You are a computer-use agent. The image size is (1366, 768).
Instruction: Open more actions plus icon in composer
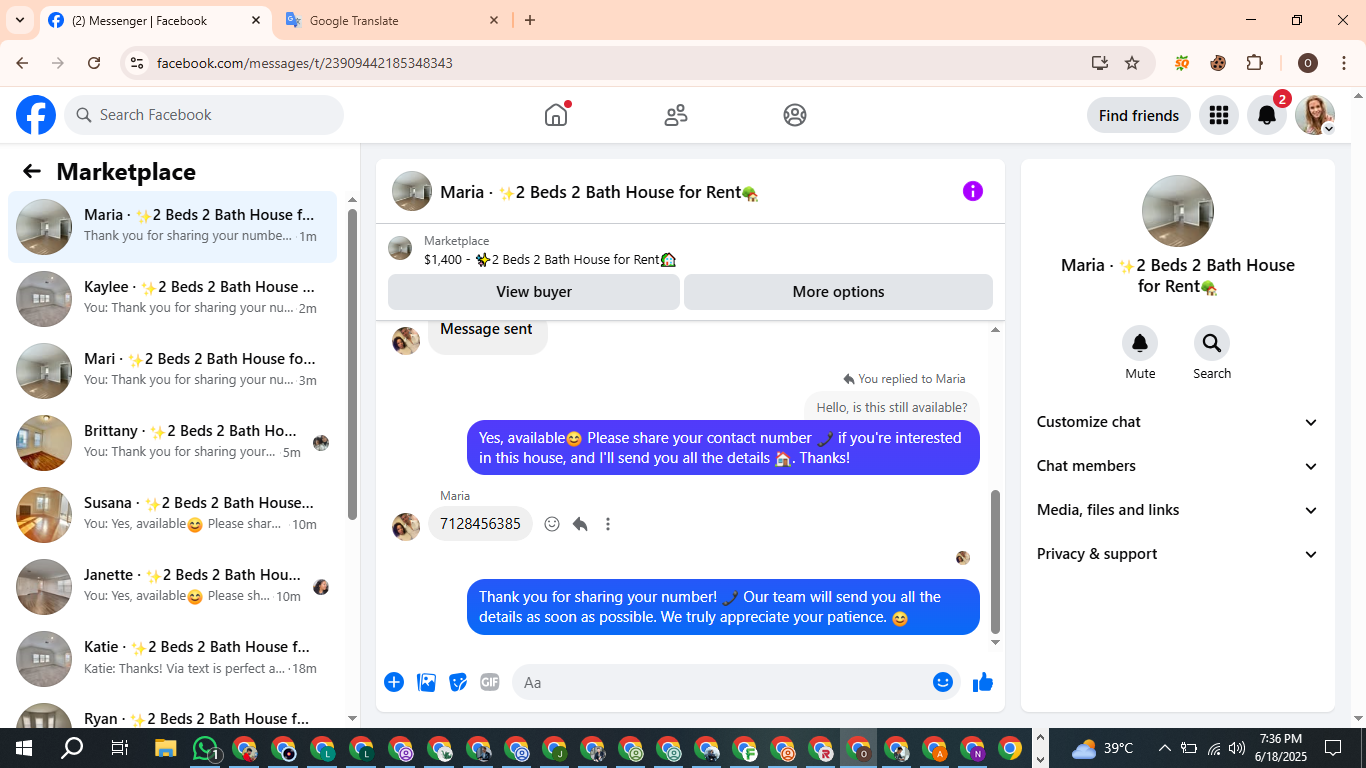point(394,682)
